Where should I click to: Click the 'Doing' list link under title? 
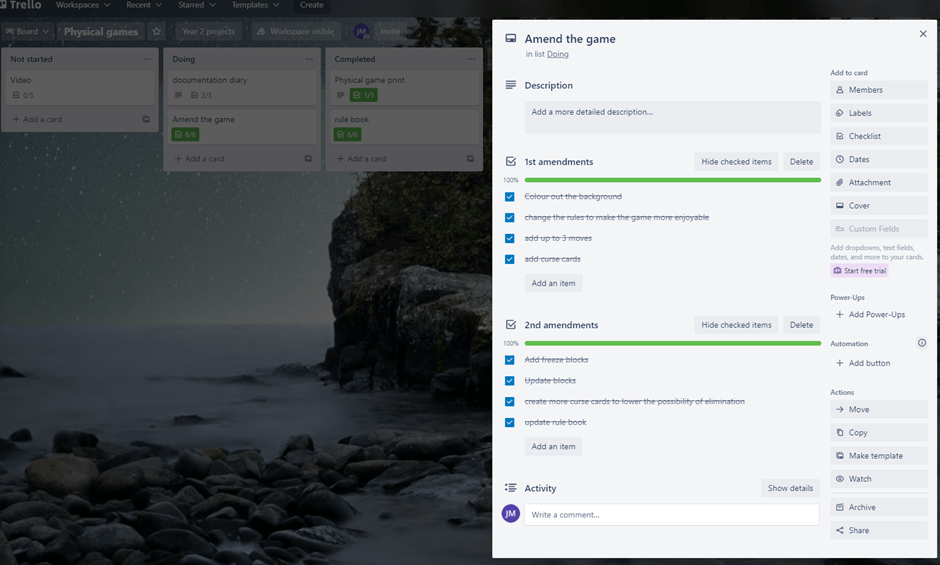click(557, 54)
